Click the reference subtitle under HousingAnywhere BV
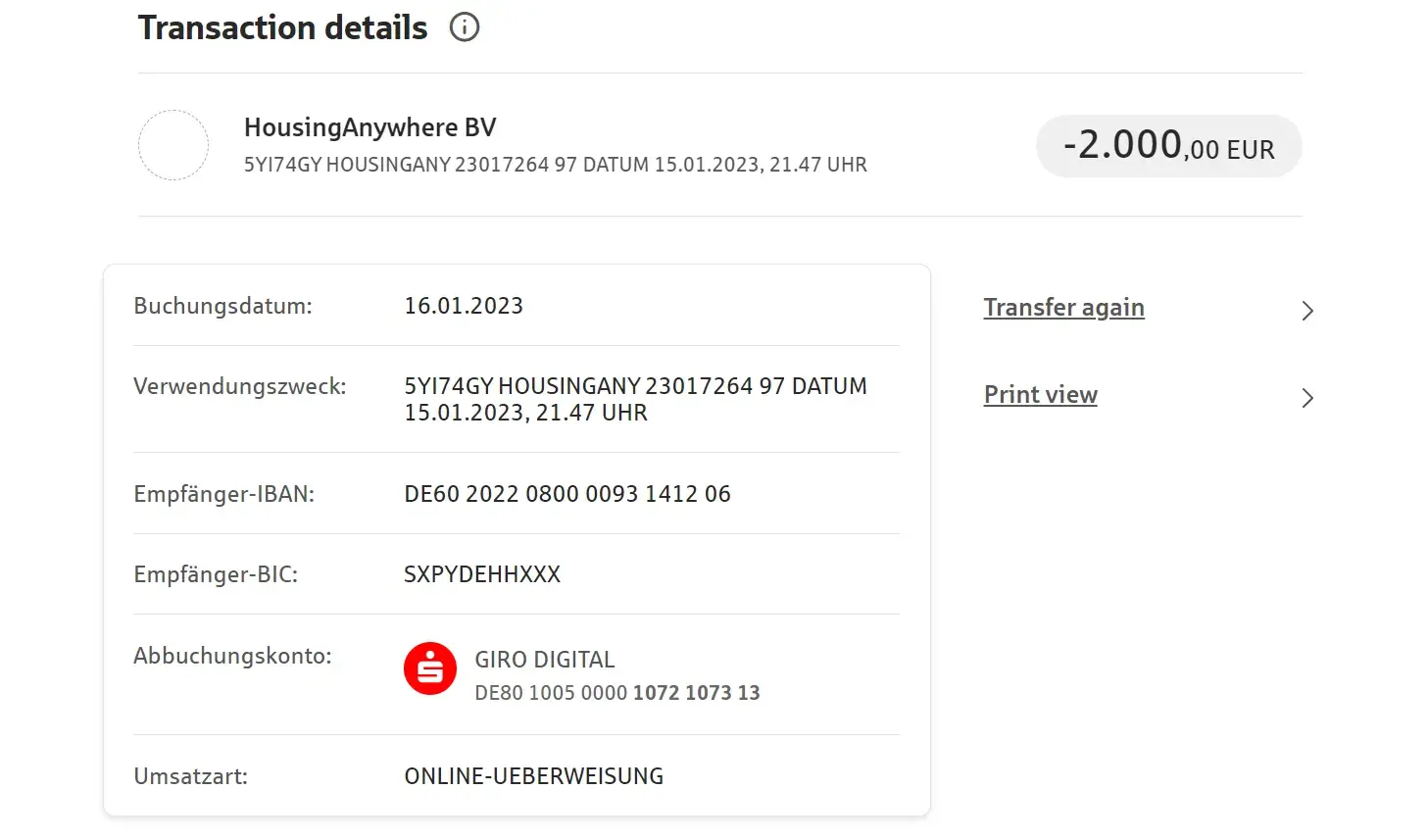 [555, 165]
